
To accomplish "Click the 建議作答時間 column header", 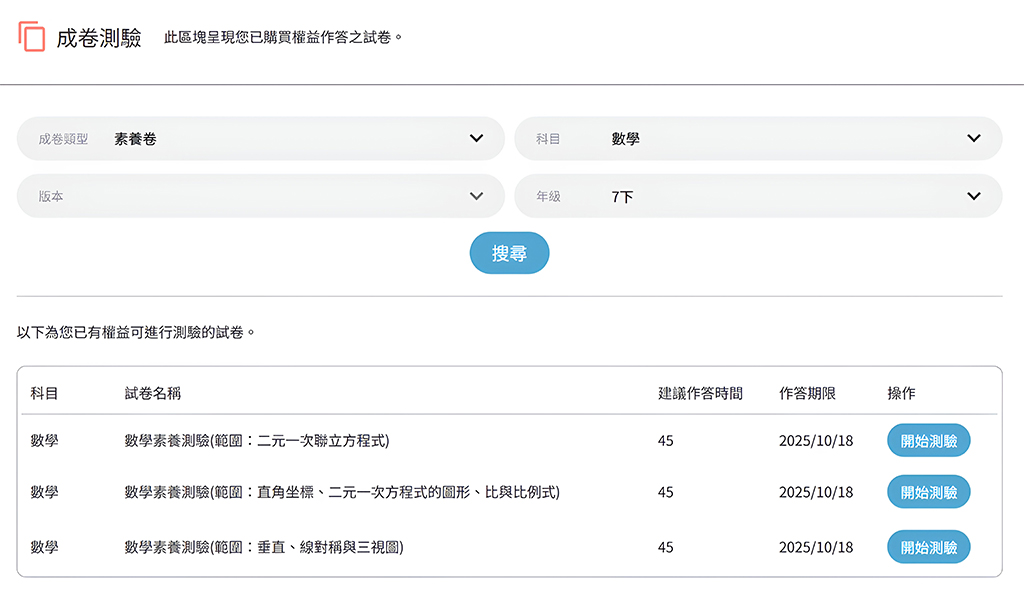I will [x=700, y=393].
